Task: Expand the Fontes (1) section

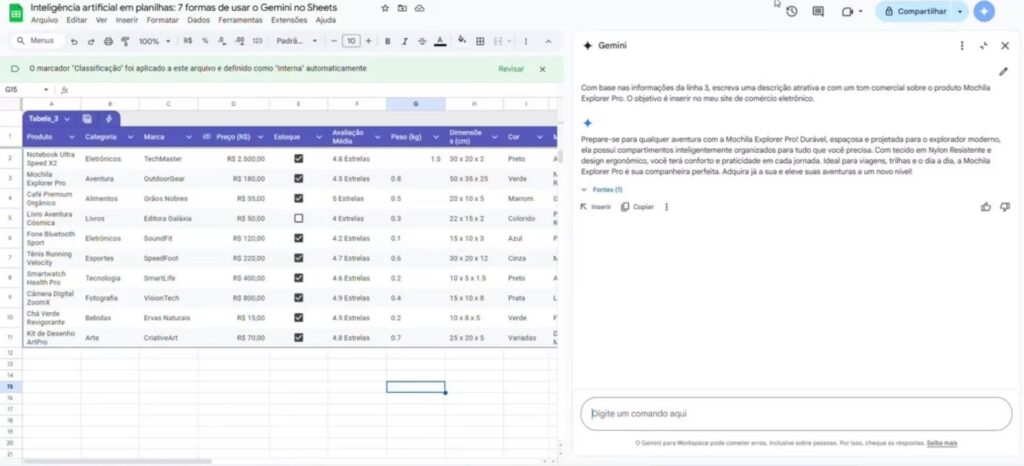Action: pos(601,189)
